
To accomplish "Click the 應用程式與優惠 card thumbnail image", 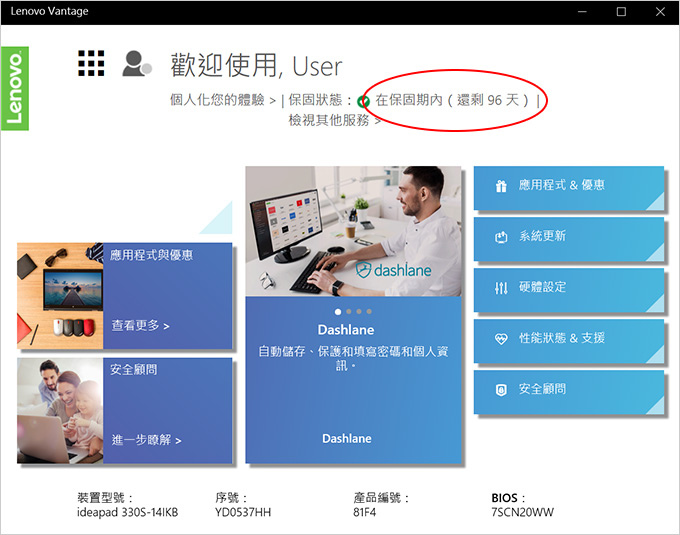I will 60,296.
